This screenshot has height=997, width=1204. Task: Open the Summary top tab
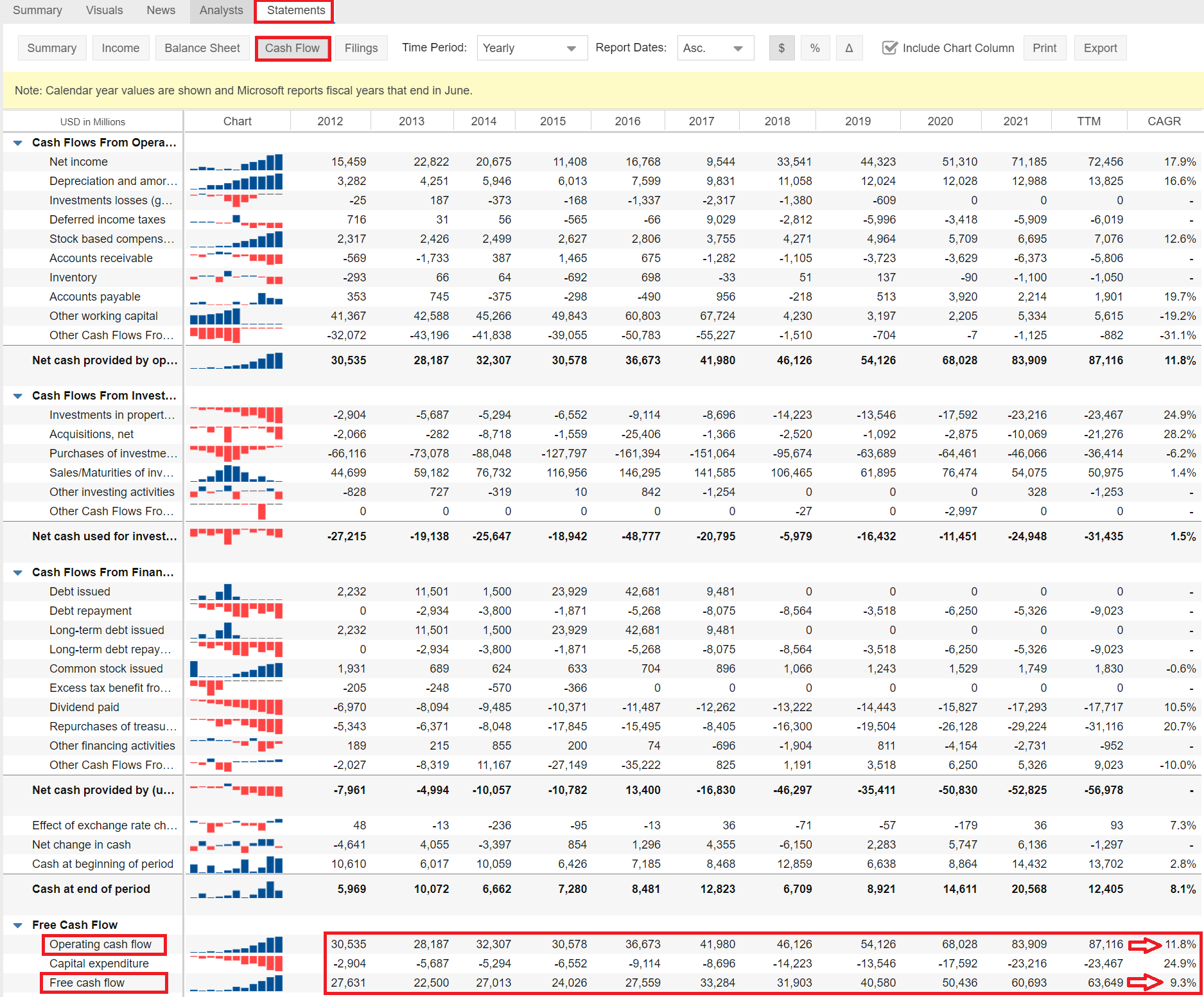(37, 10)
